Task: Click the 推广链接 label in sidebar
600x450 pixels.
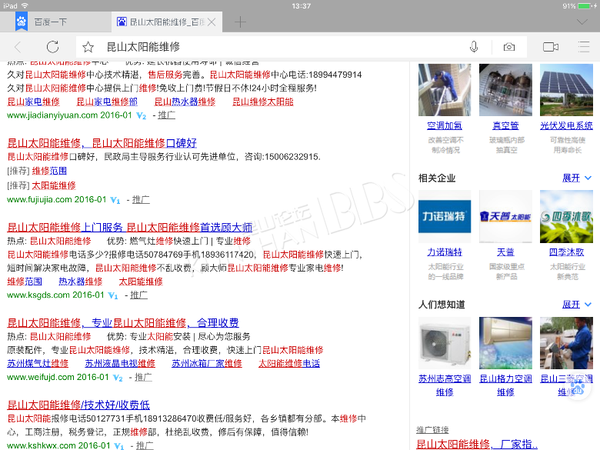Action: (x=432, y=430)
